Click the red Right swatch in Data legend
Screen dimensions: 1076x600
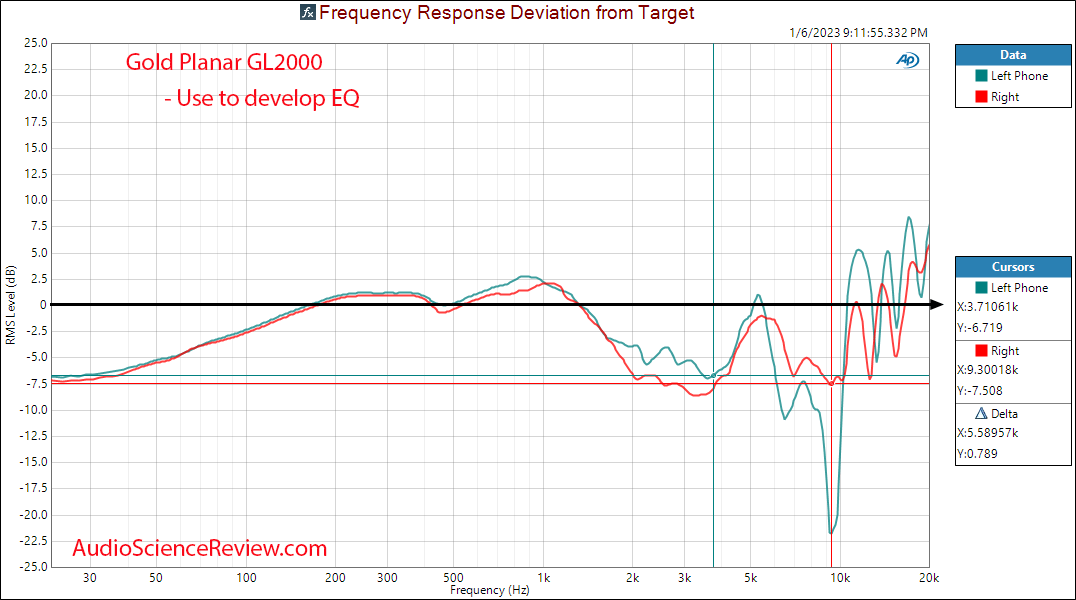981,97
